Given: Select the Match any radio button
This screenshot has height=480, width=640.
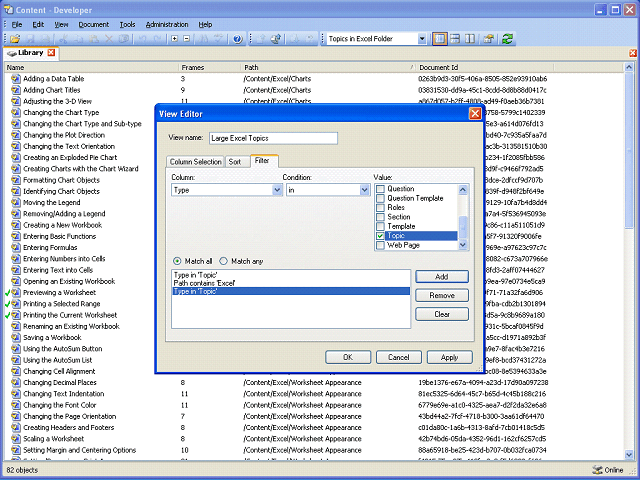Looking at the screenshot, I should tap(224, 261).
